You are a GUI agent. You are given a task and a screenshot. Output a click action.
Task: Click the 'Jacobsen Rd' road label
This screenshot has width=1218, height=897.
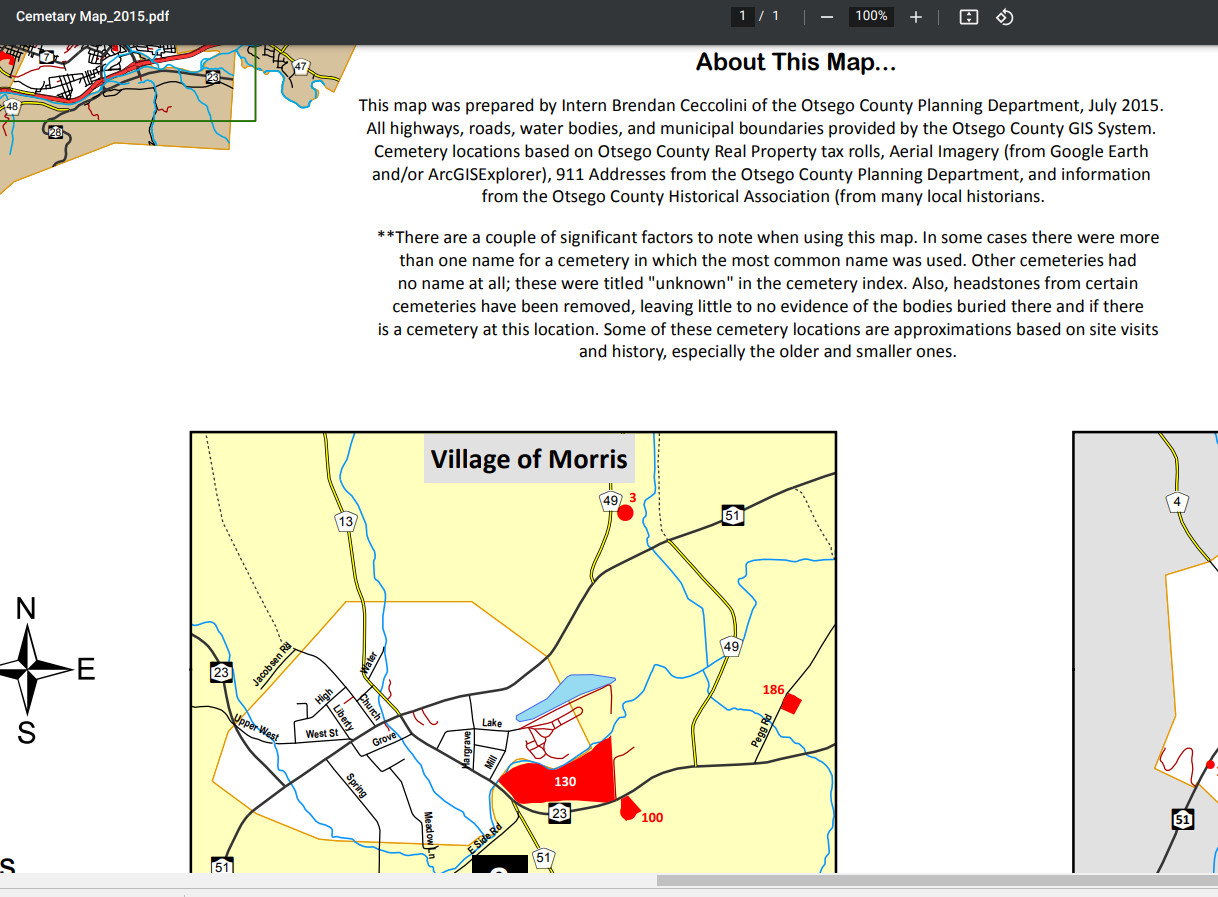271,665
